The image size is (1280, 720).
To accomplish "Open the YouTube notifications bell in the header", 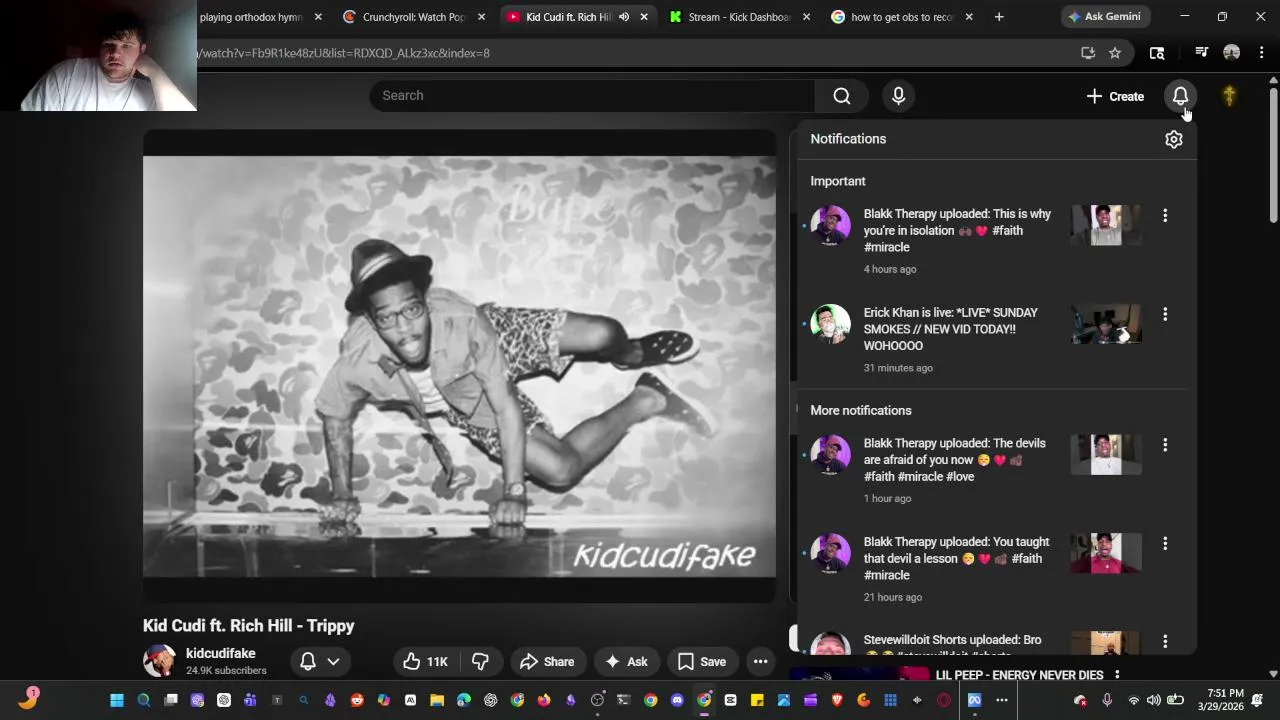I will [1180, 96].
